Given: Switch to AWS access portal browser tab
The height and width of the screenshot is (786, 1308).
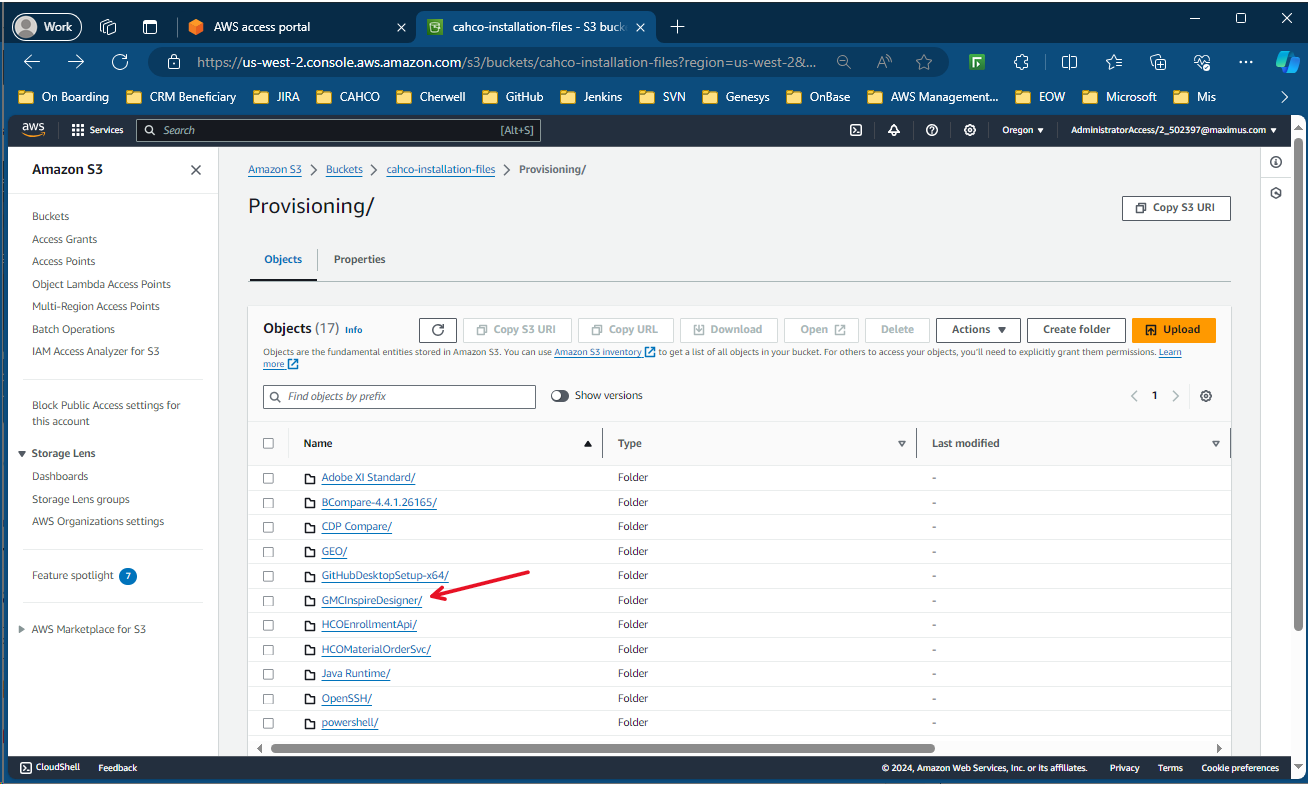Looking at the screenshot, I should [x=297, y=27].
